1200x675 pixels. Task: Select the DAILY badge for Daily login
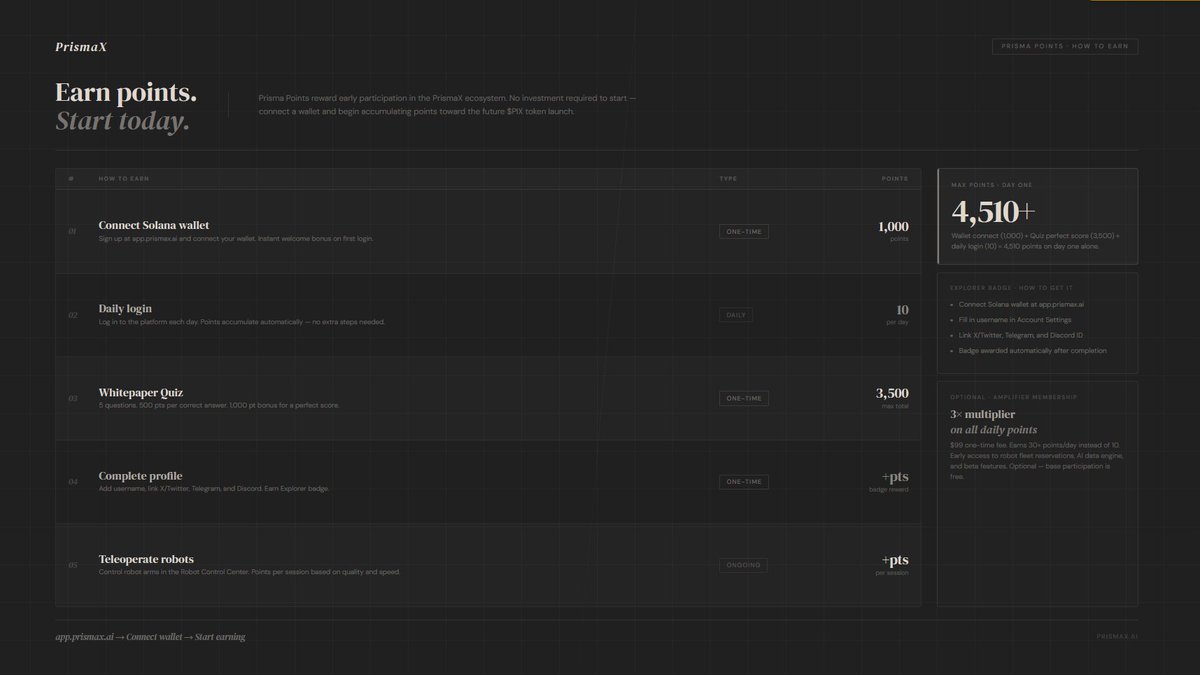(736, 314)
